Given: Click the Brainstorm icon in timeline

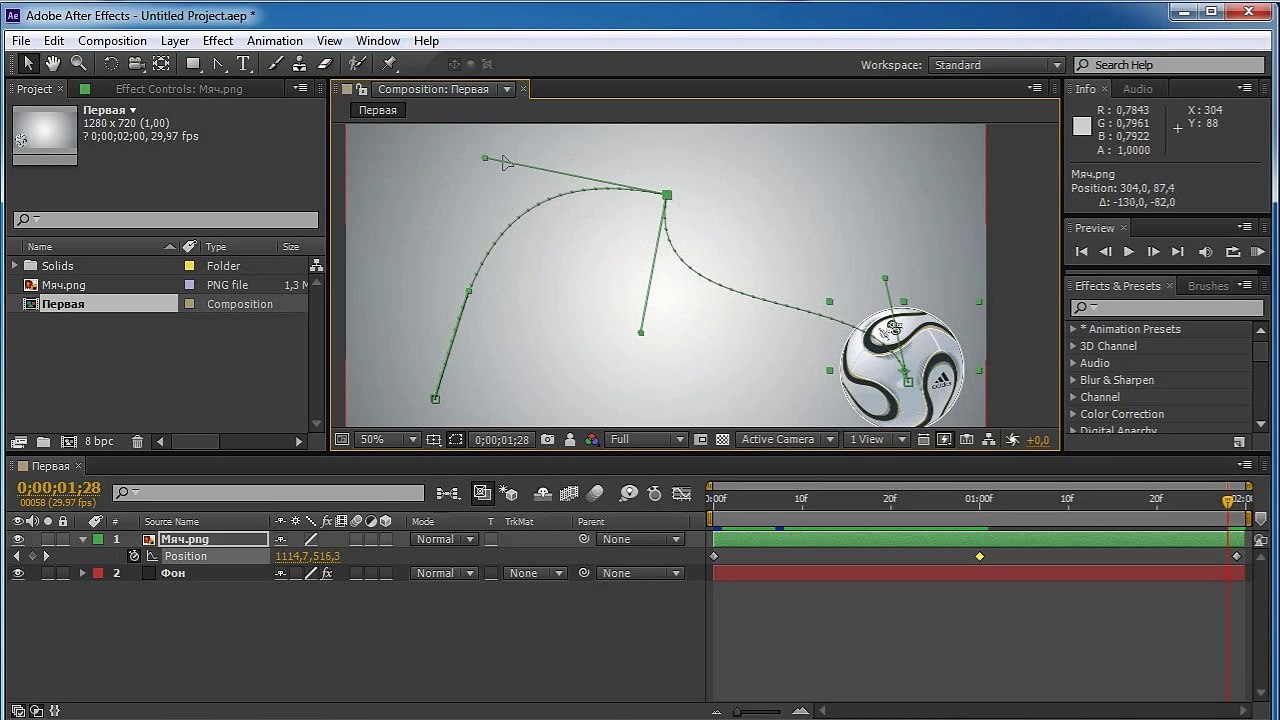Looking at the screenshot, I should [628, 493].
